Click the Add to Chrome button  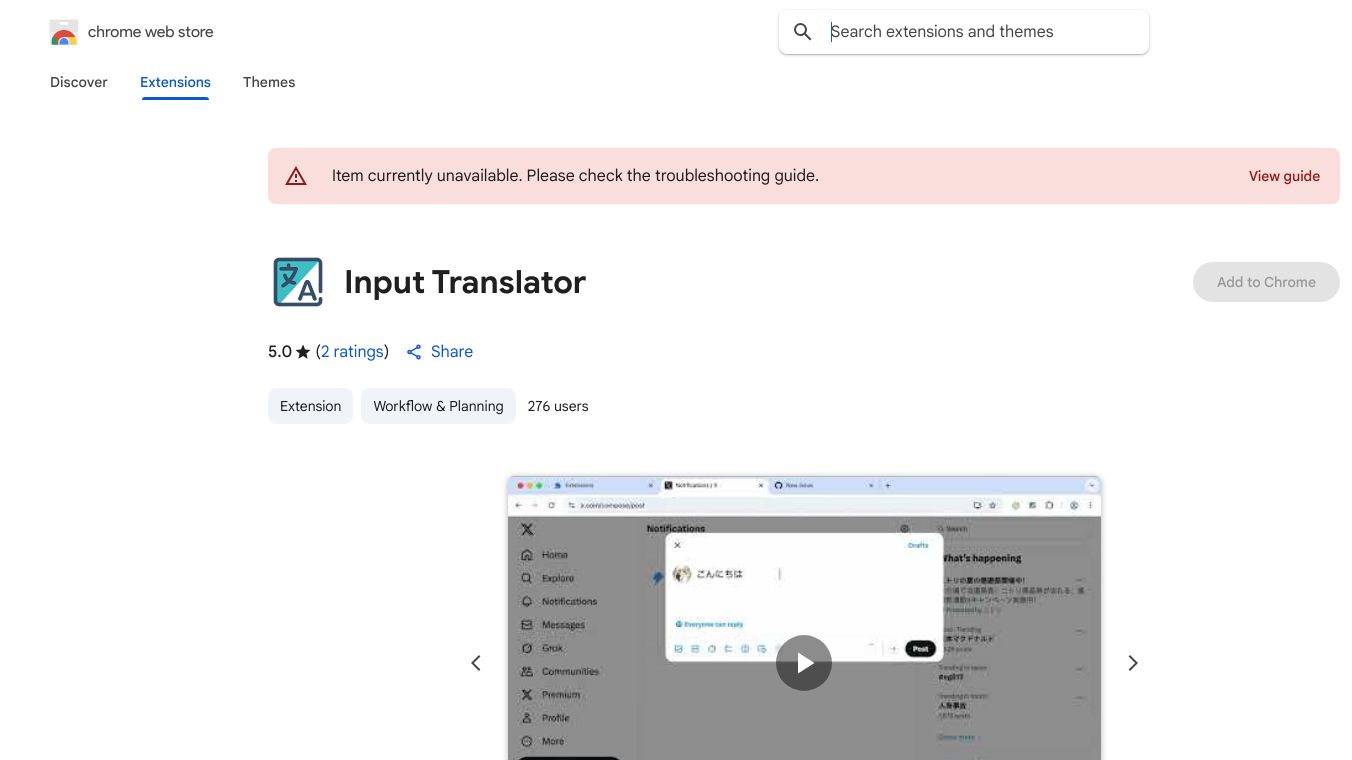point(1266,282)
